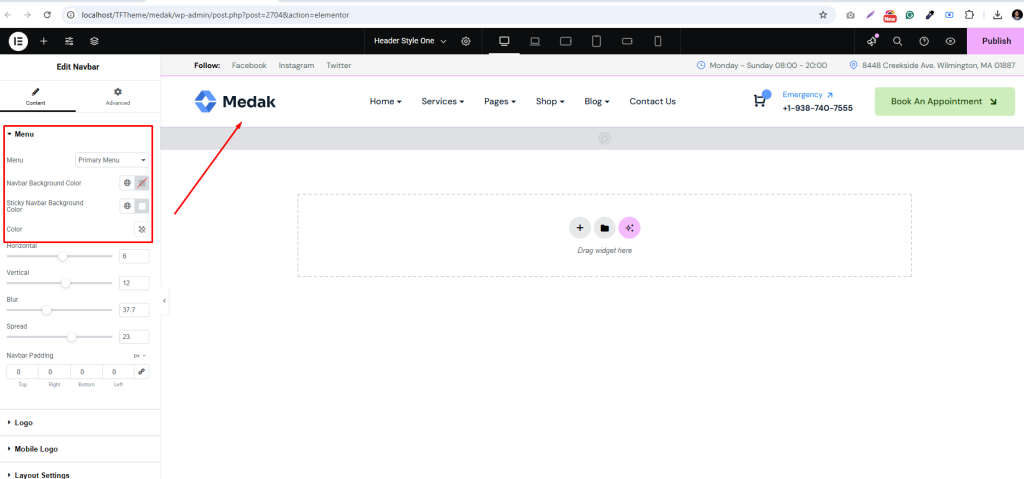Open Site Settings sliders icon
Image resolution: width=1024 pixels, height=479 pixels.
click(69, 41)
